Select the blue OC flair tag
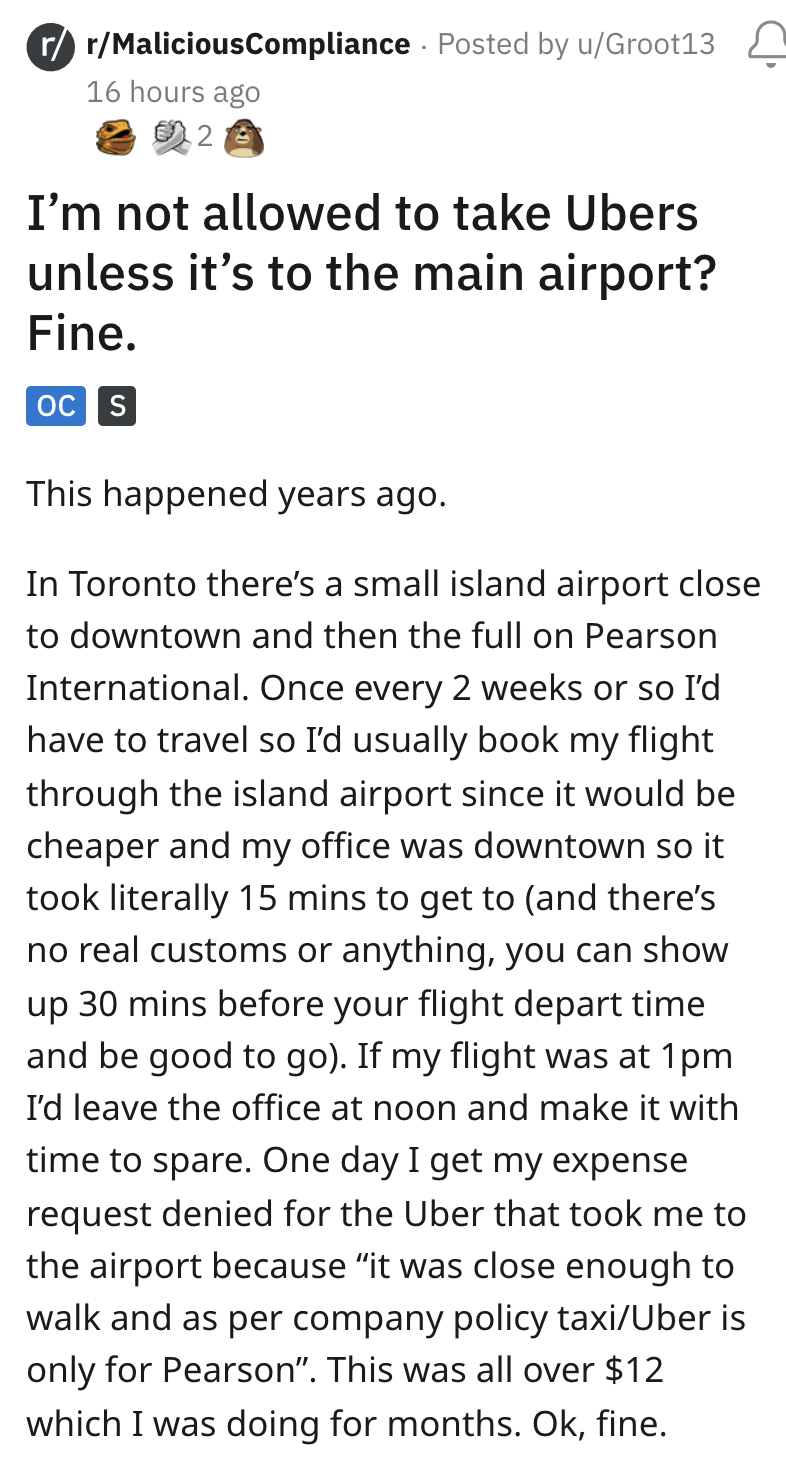Screen dimensions: 786x1466 [x=56, y=407]
